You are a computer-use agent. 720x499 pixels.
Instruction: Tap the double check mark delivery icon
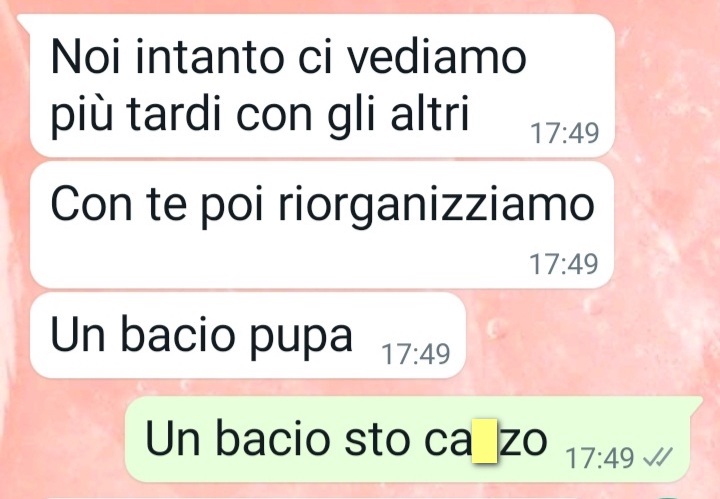tap(658, 457)
